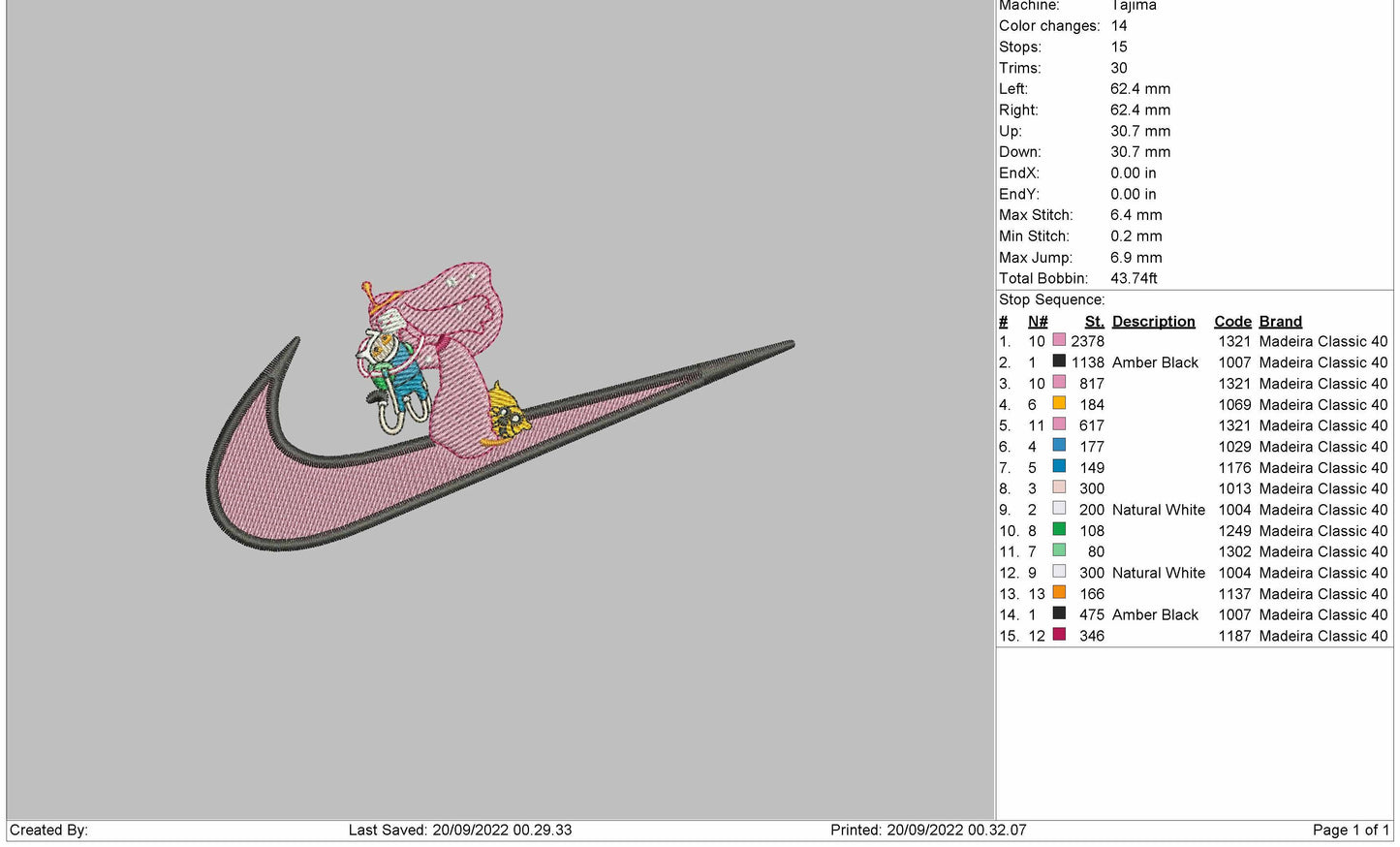The image size is (1400, 847).
Task: Click the peach swatch with code 1013
Action: coord(1059,488)
